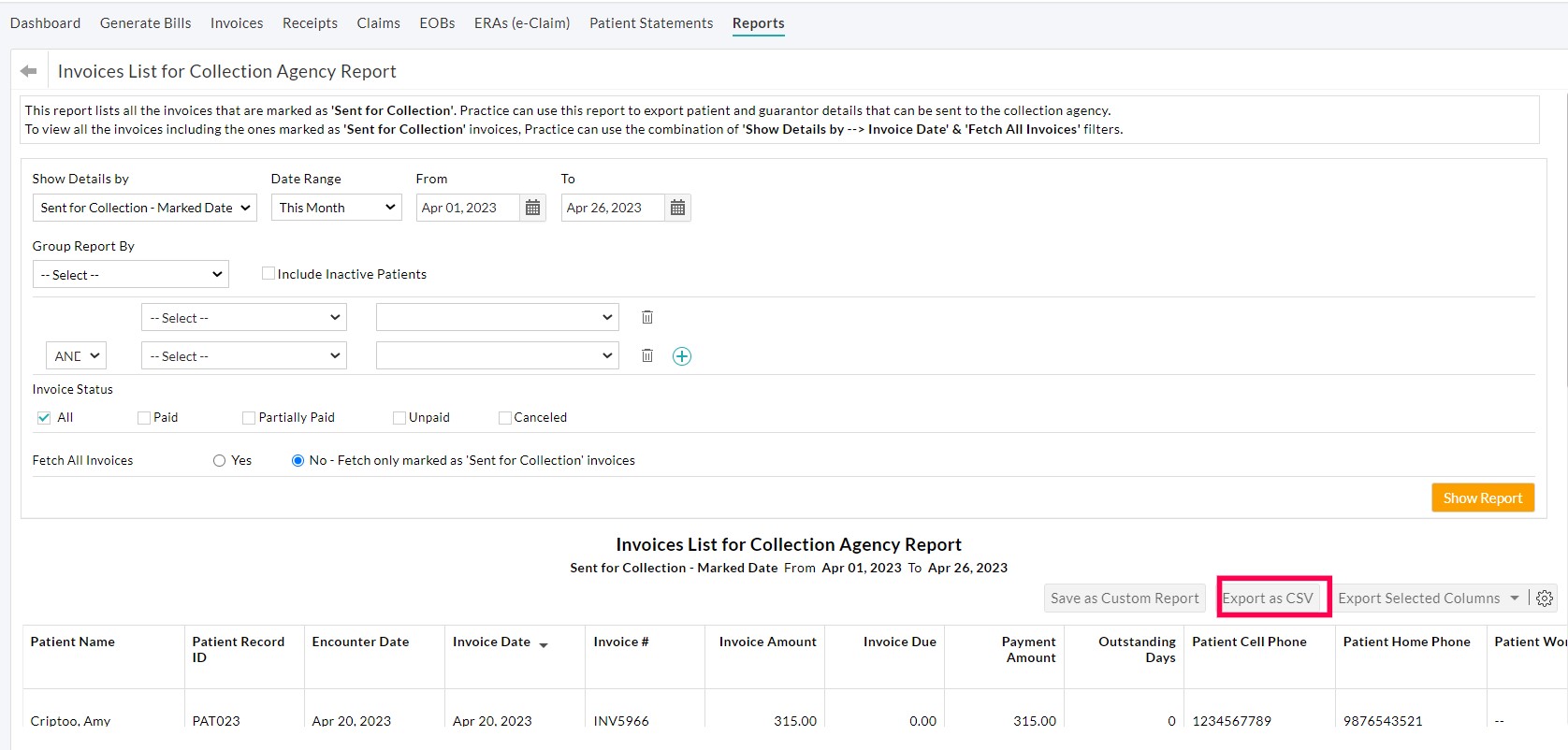The image size is (1568, 750).
Task: Open the AND operator dropdown
Action: (x=76, y=355)
